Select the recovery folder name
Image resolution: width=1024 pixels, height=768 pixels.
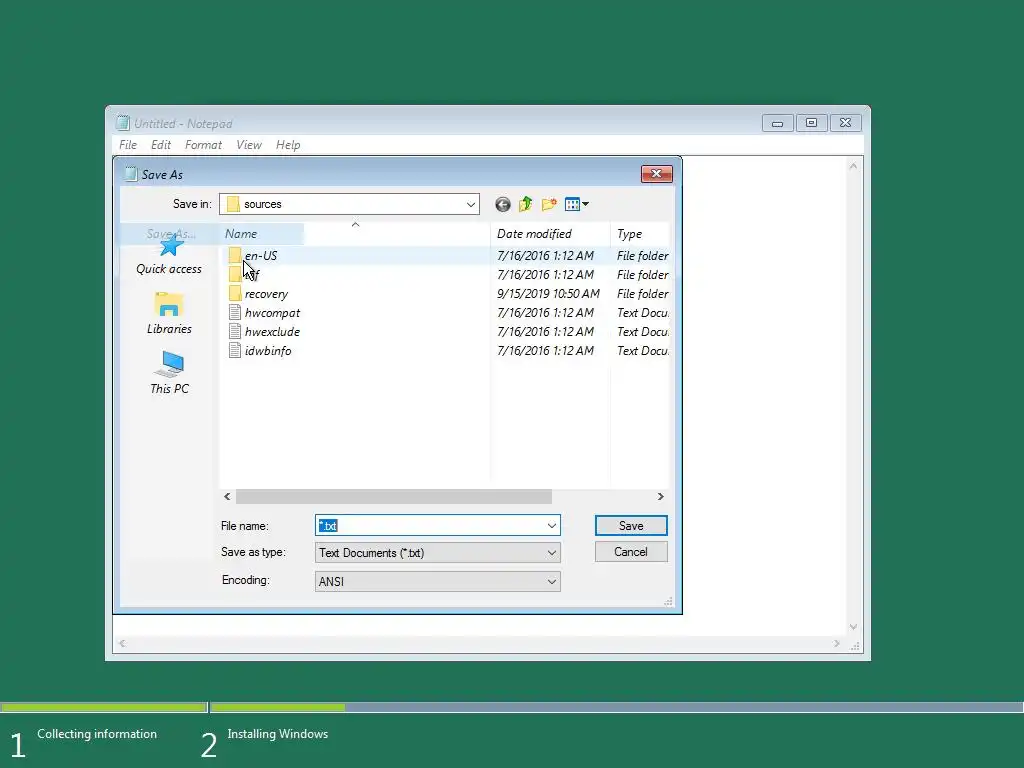tap(266, 294)
